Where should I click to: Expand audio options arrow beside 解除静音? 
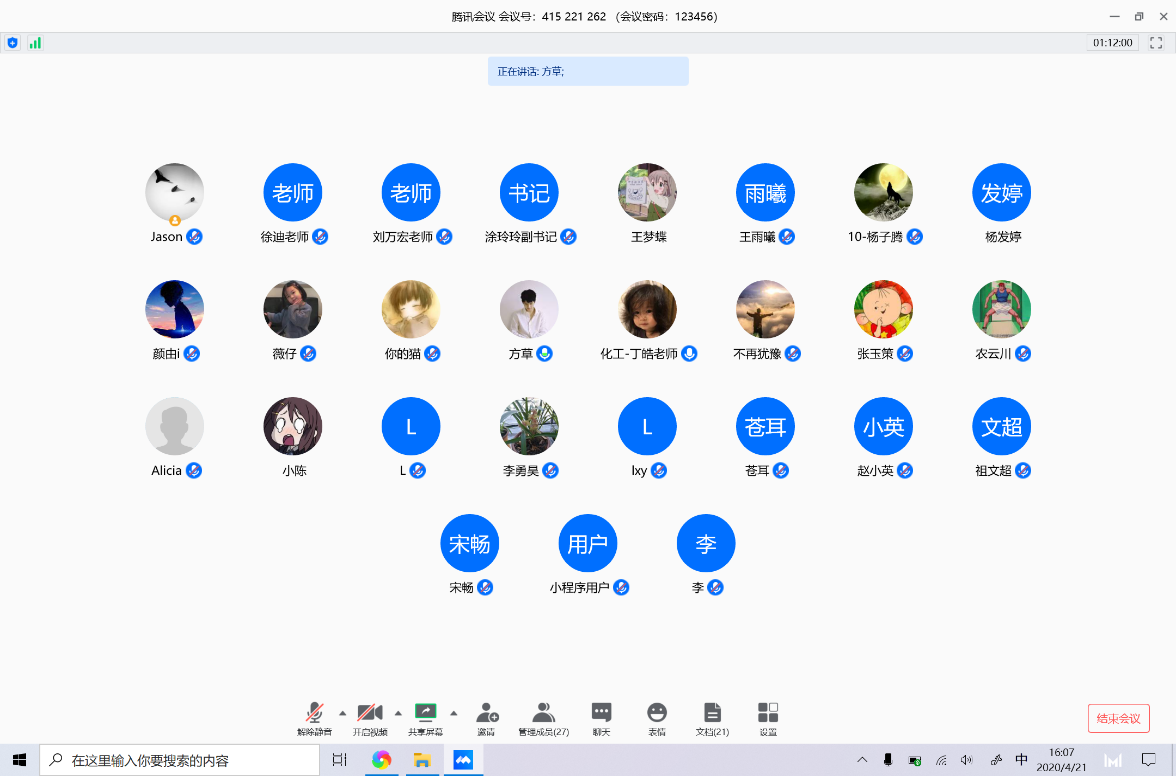pos(343,713)
